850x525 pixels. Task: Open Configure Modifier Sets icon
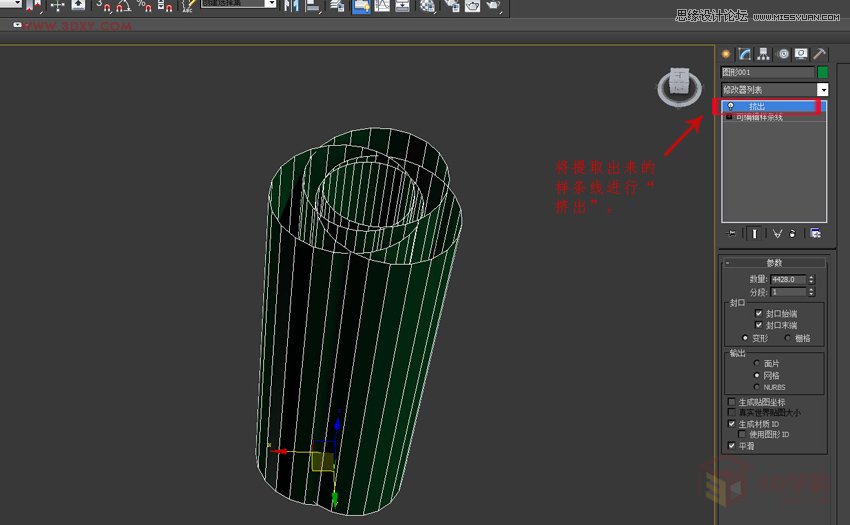pyautogui.click(x=815, y=233)
